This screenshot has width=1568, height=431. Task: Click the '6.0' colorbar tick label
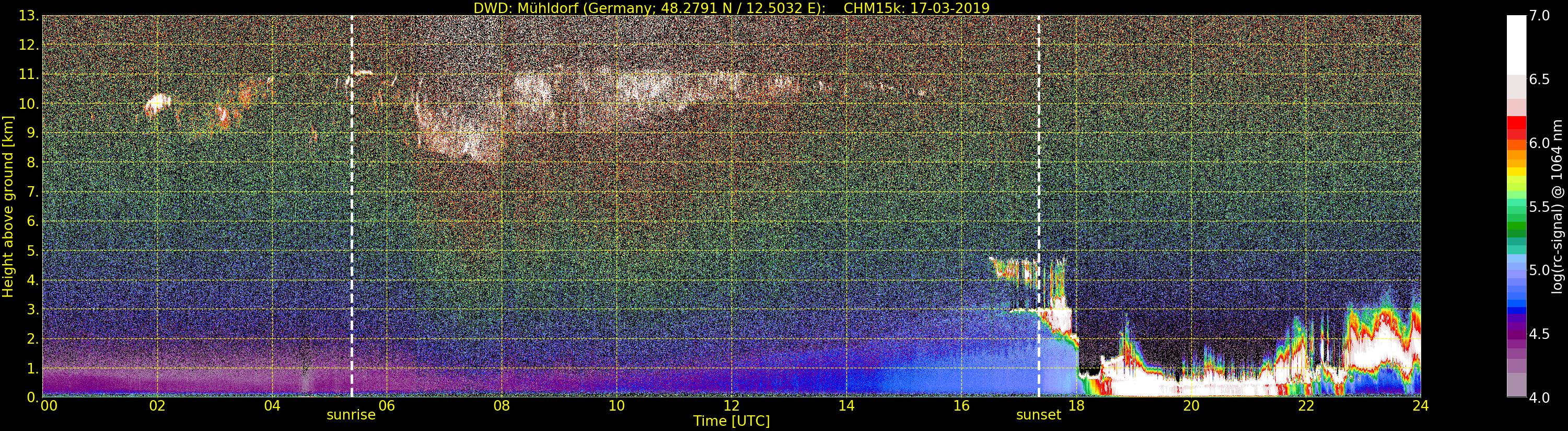(1540, 143)
